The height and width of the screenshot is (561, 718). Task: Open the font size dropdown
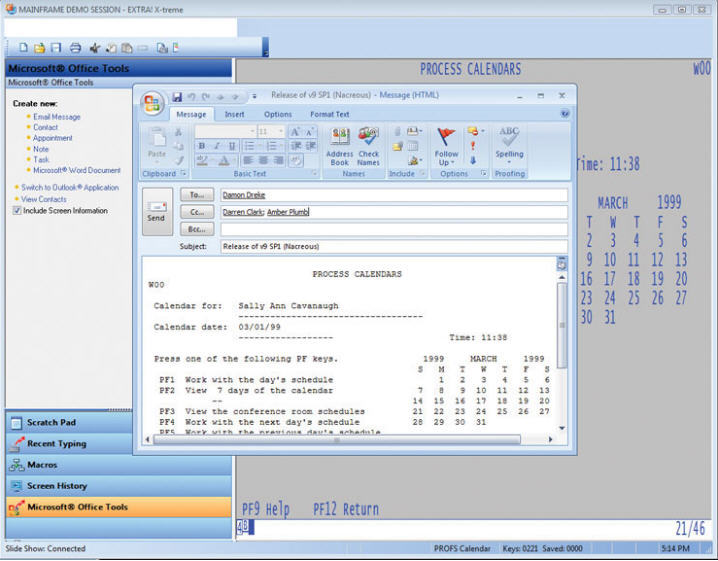click(281, 131)
